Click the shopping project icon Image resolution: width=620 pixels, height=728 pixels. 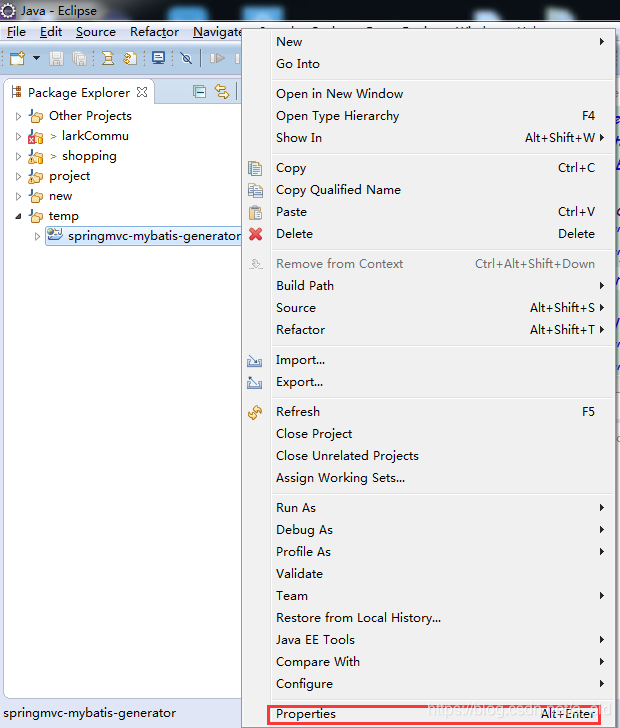[36, 156]
